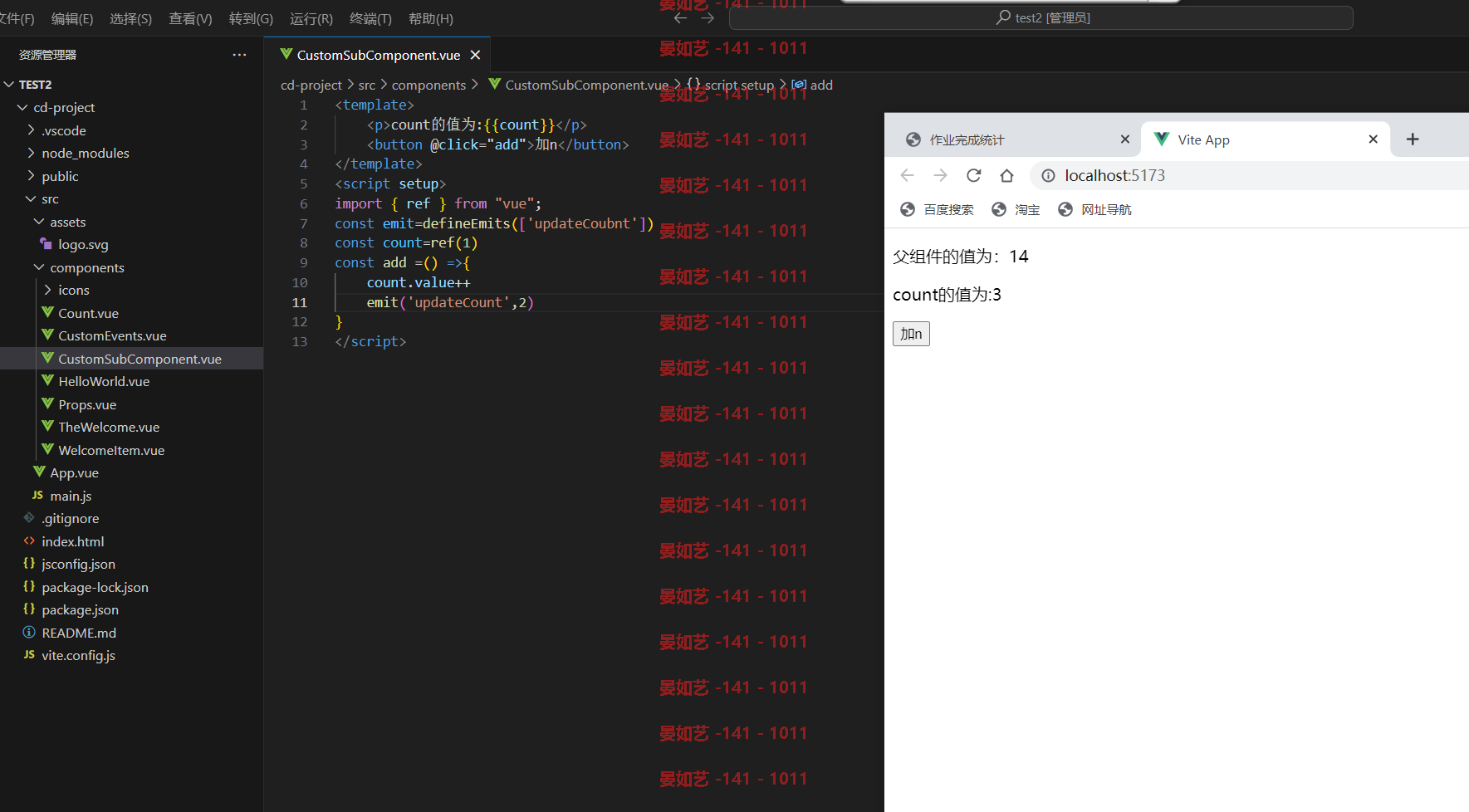The image size is (1469, 812).
Task: Open main.js file
Action: (x=131, y=496)
